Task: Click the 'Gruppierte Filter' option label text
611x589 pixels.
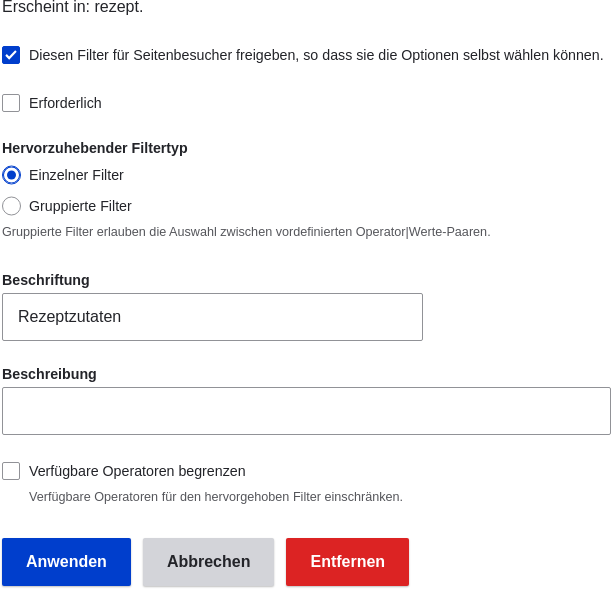Action: [x=80, y=206]
